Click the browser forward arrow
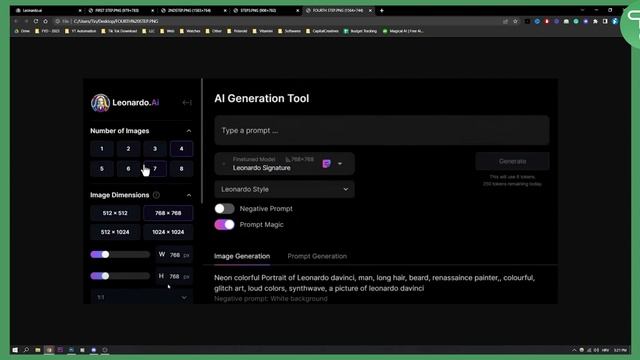The height and width of the screenshot is (360, 640). [x=26, y=21]
